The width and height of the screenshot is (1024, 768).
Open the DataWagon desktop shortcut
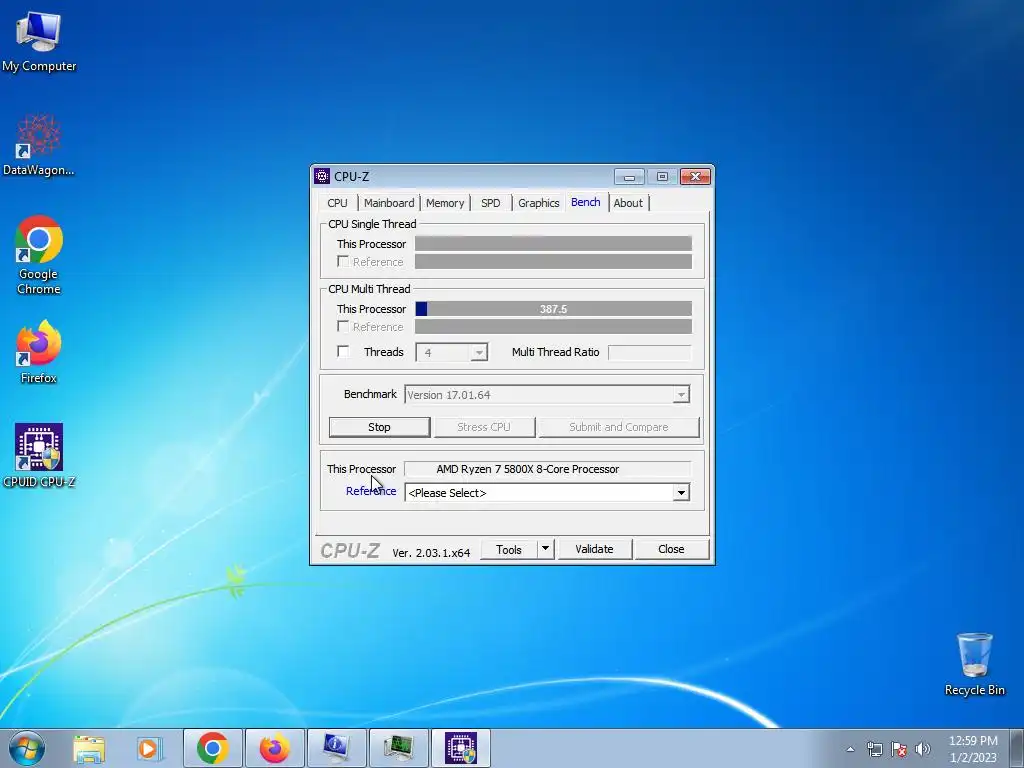(x=39, y=145)
